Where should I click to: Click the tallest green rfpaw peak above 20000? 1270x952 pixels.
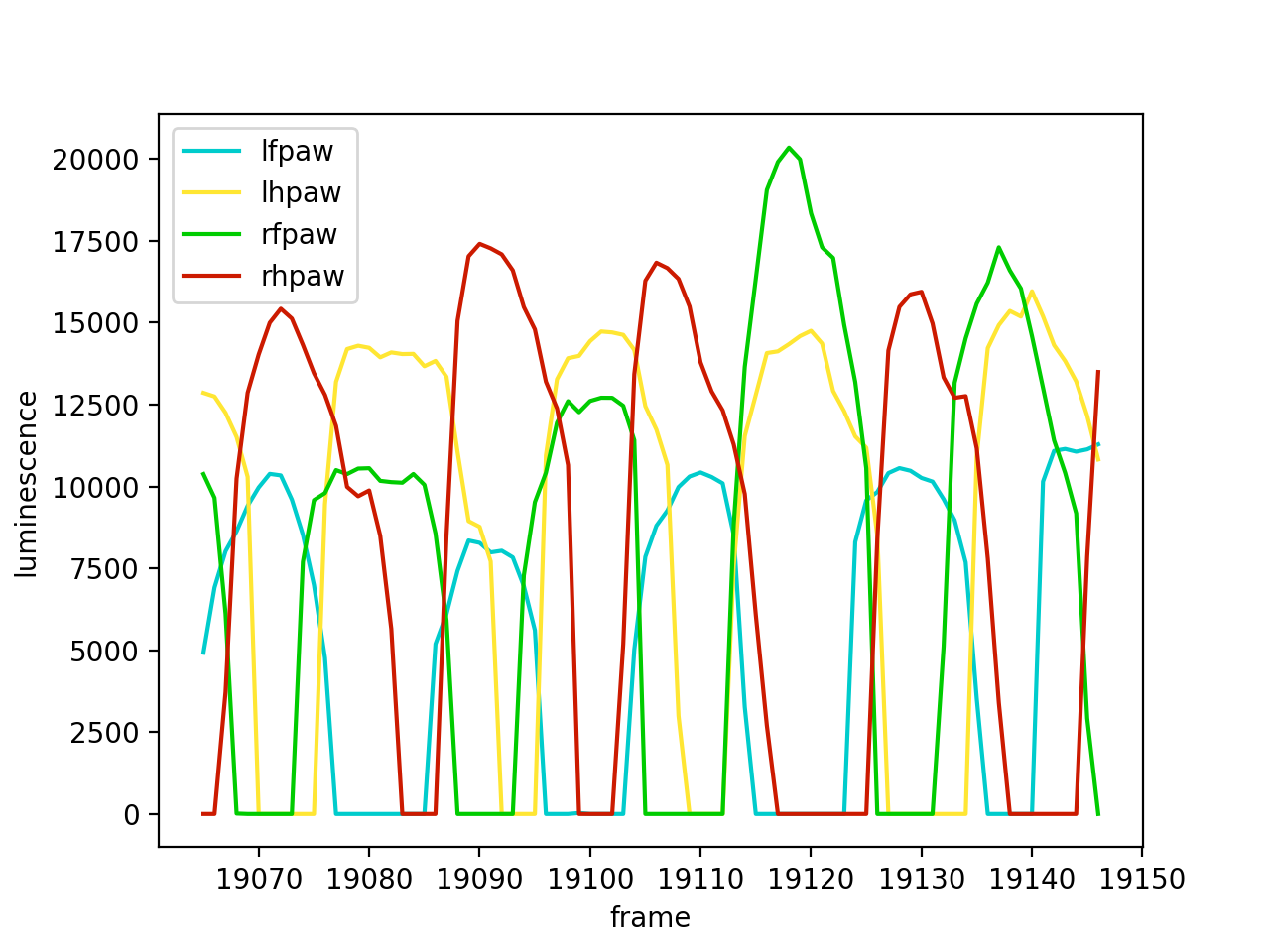pos(789,149)
